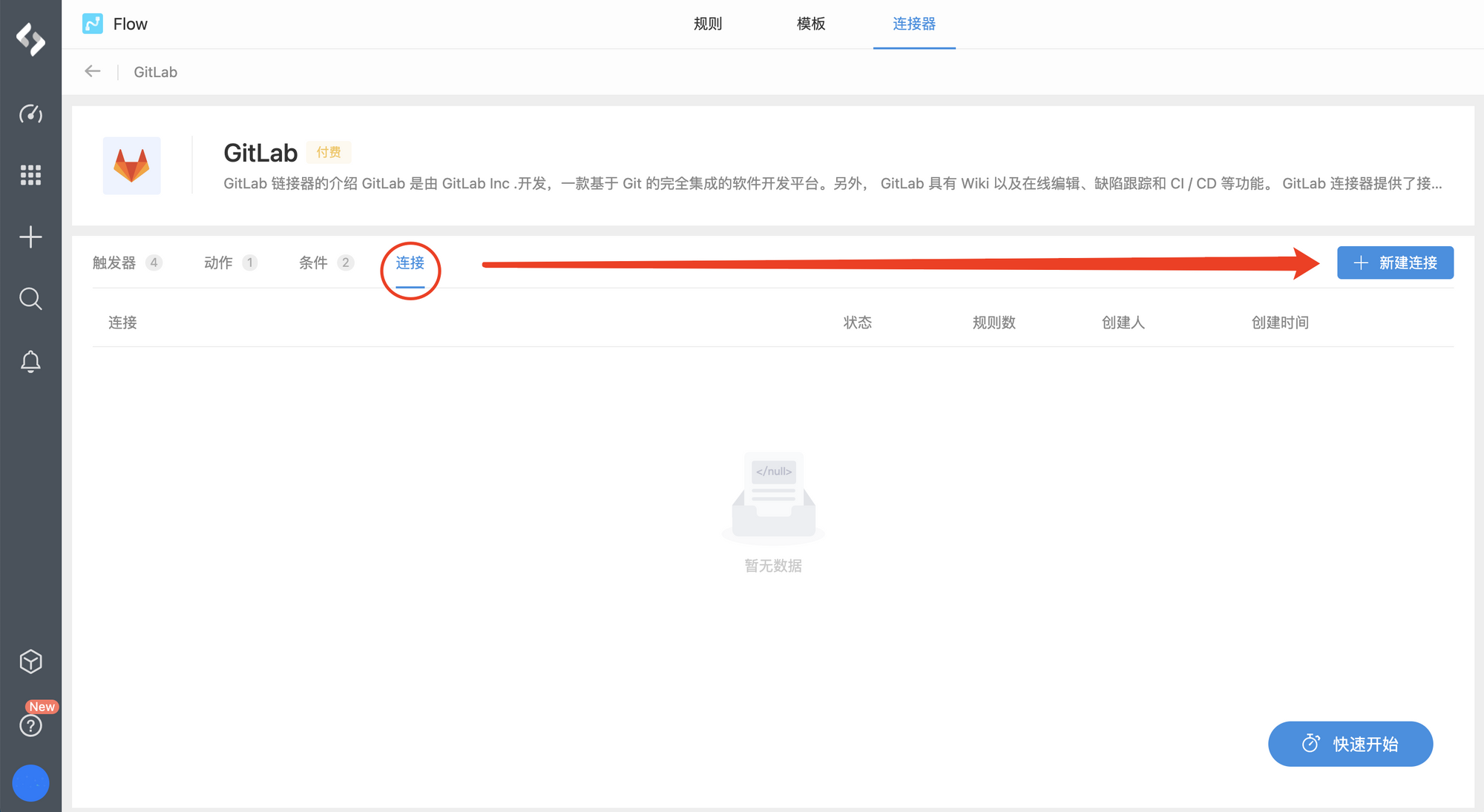This screenshot has width=1484, height=812.
Task: Click the 连接 column header
Action: [x=122, y=323]
